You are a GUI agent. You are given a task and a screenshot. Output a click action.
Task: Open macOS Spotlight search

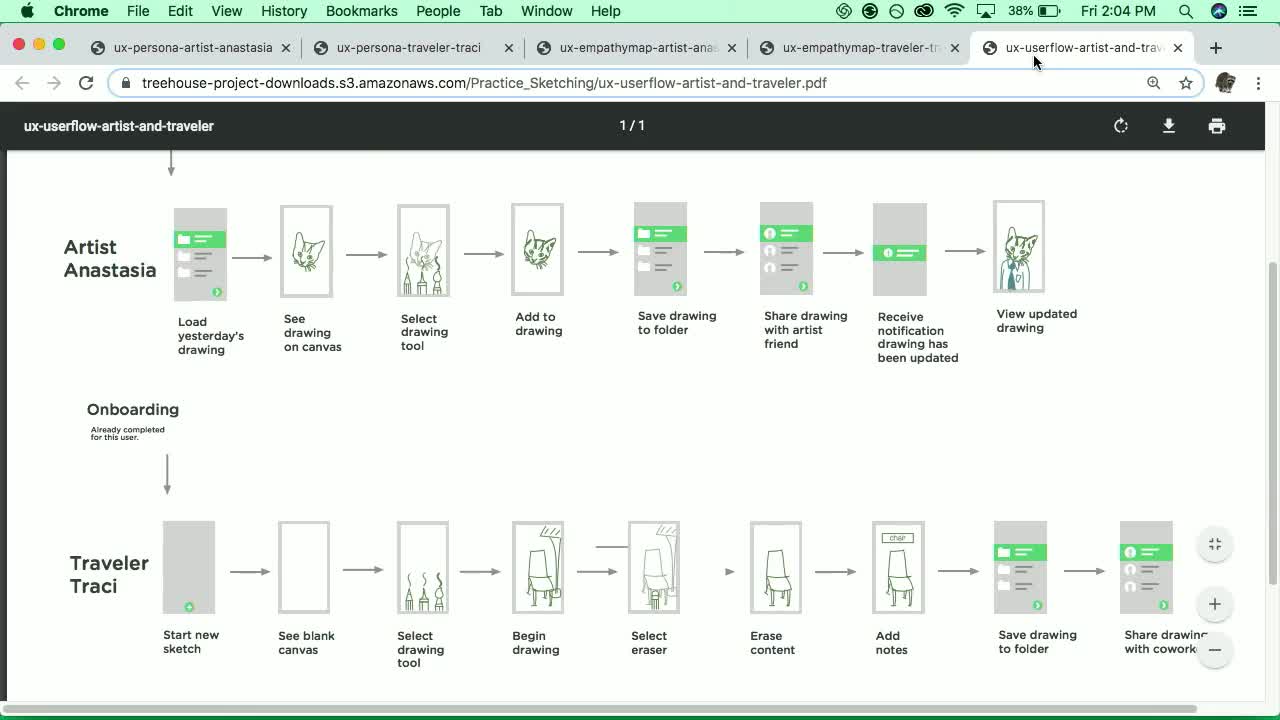(1186, 11)
